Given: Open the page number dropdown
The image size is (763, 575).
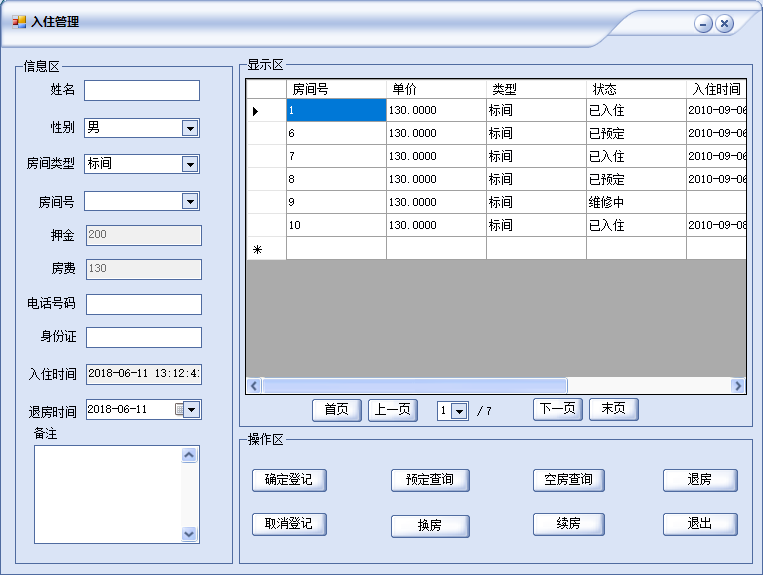Looking at the screenshot, I should tap(459, 411).
